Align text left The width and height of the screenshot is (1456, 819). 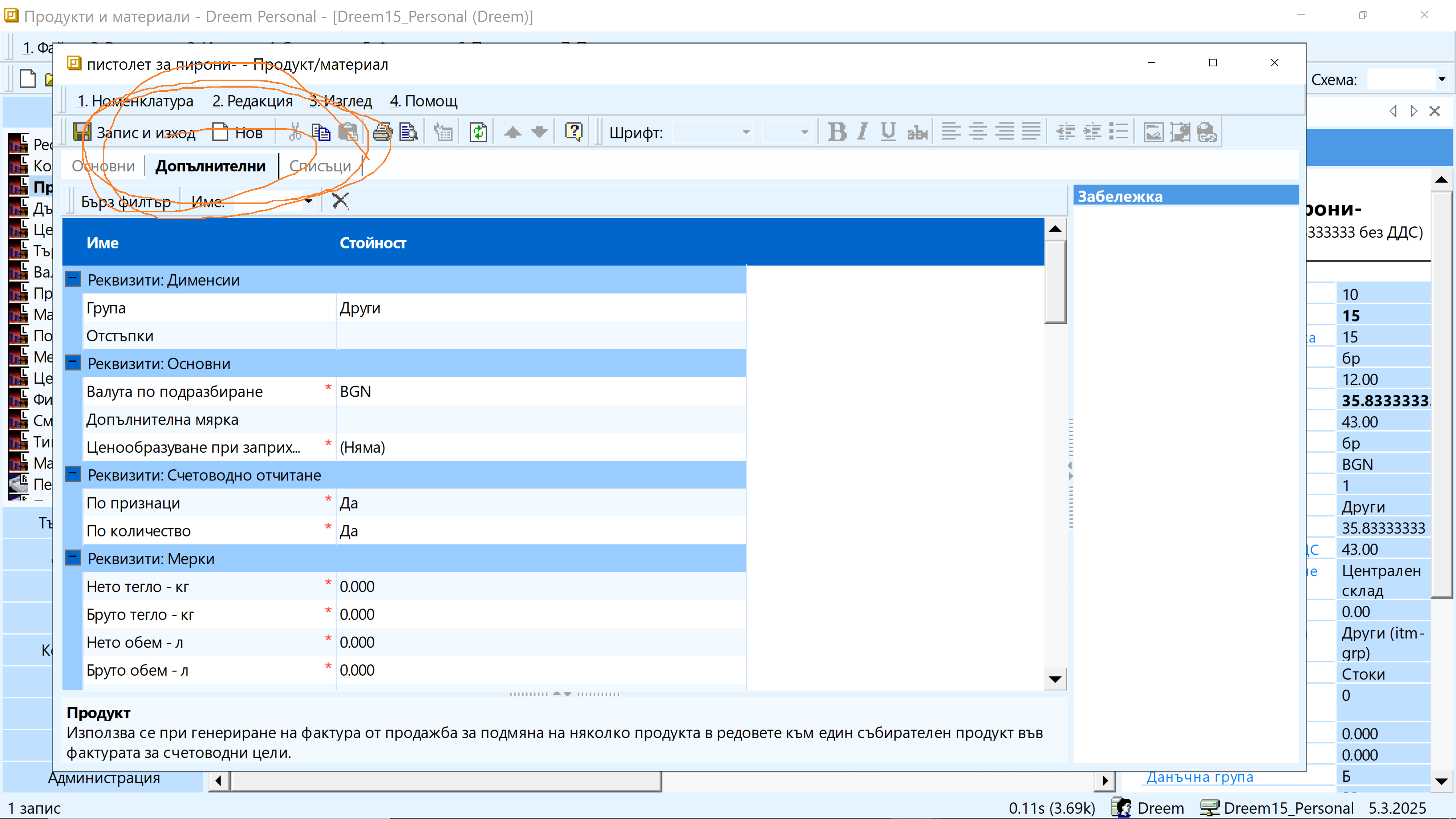pyautogui.click(x=951, y=132)
